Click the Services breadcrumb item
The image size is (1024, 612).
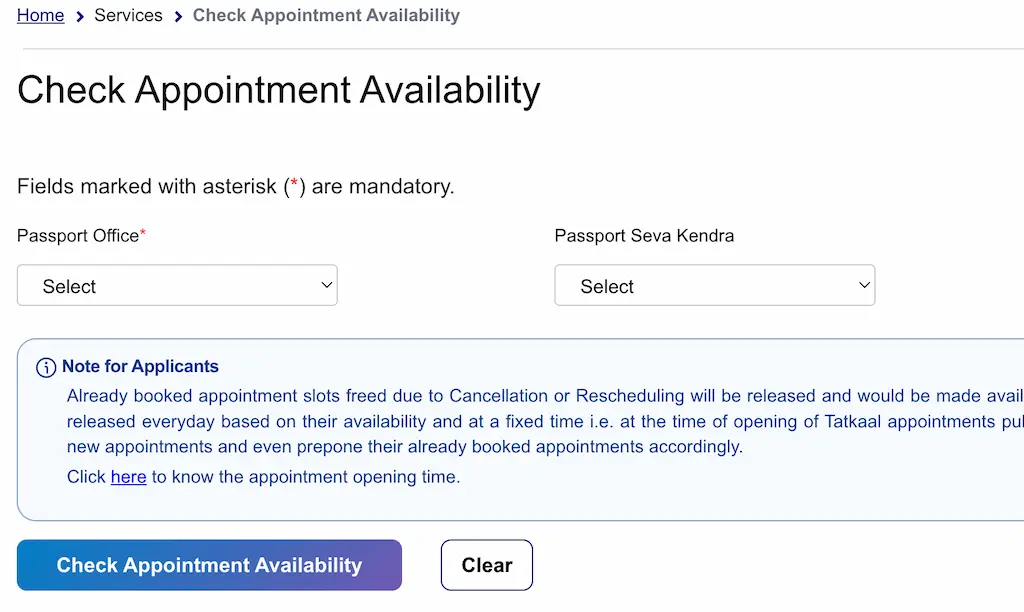click(x=128, y=15)
